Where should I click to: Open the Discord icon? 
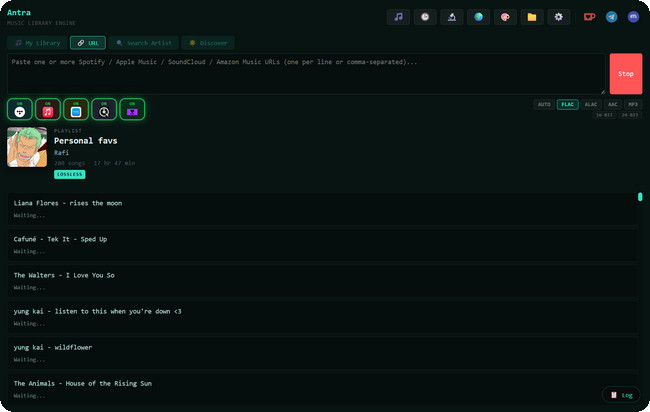[633, 17]
